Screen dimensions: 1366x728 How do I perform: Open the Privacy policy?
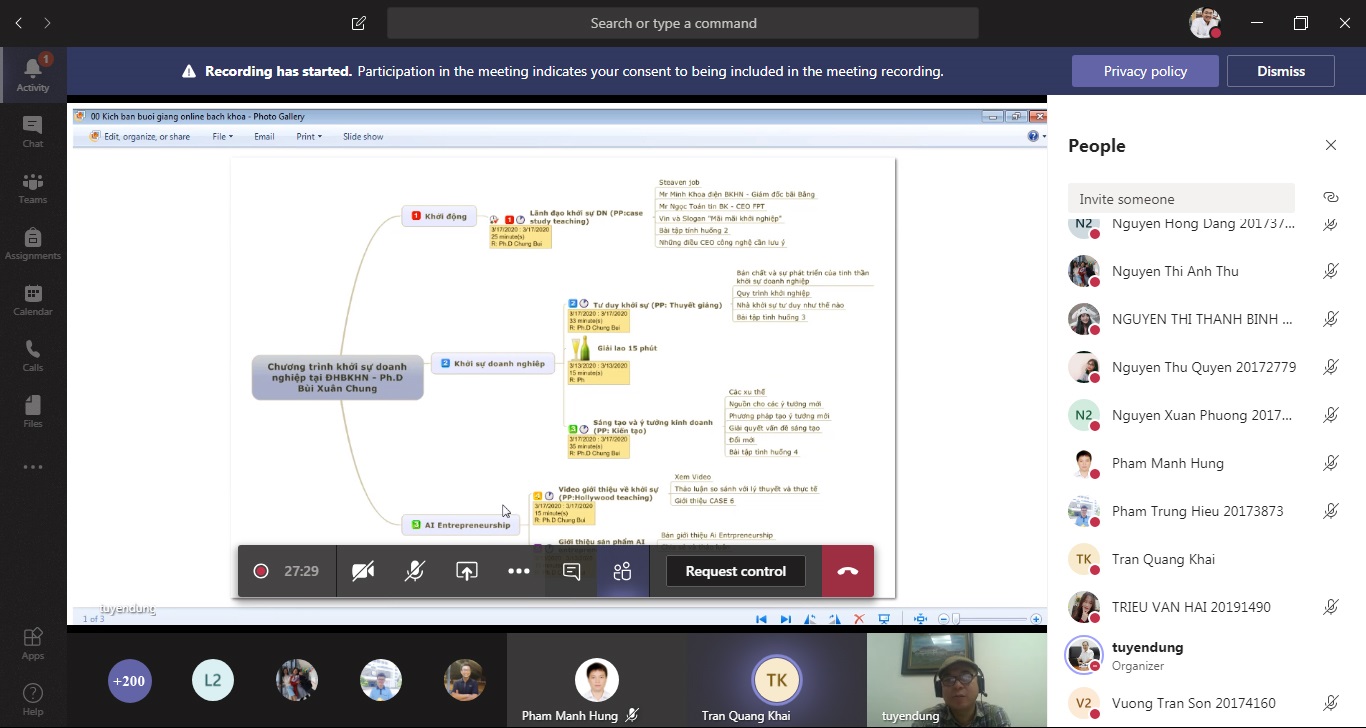1145,71
